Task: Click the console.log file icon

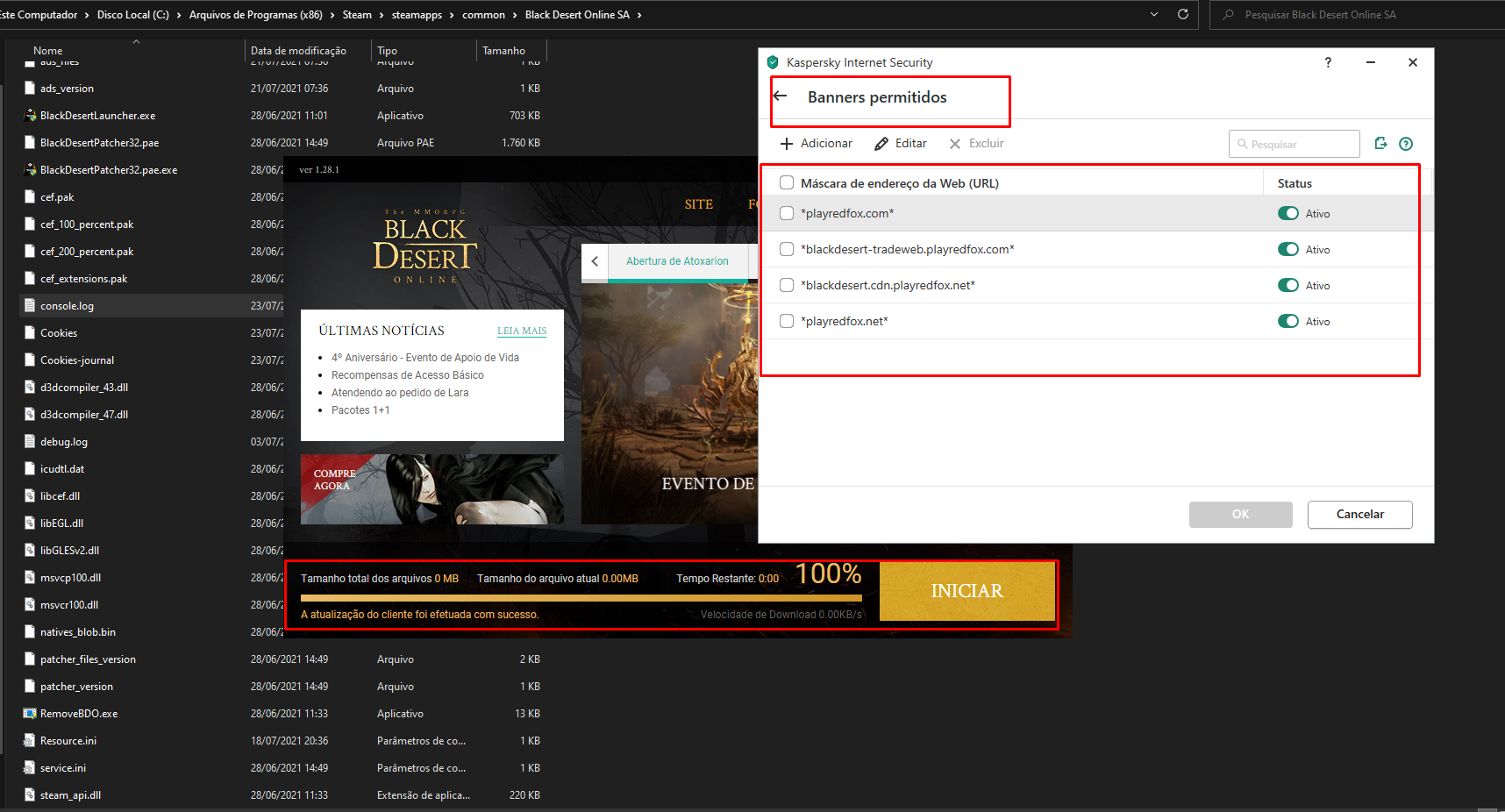Action: (x=30, y=305)
